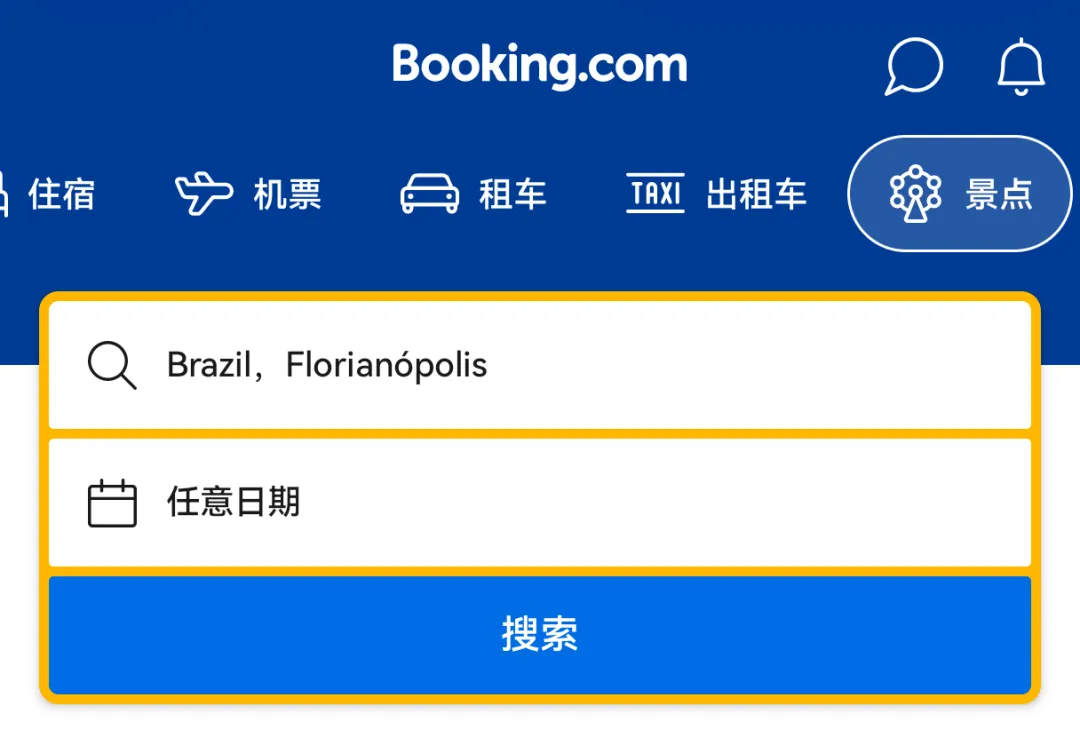Click the calendar icon
1080x753 pixels.
[x=112, y=502]
